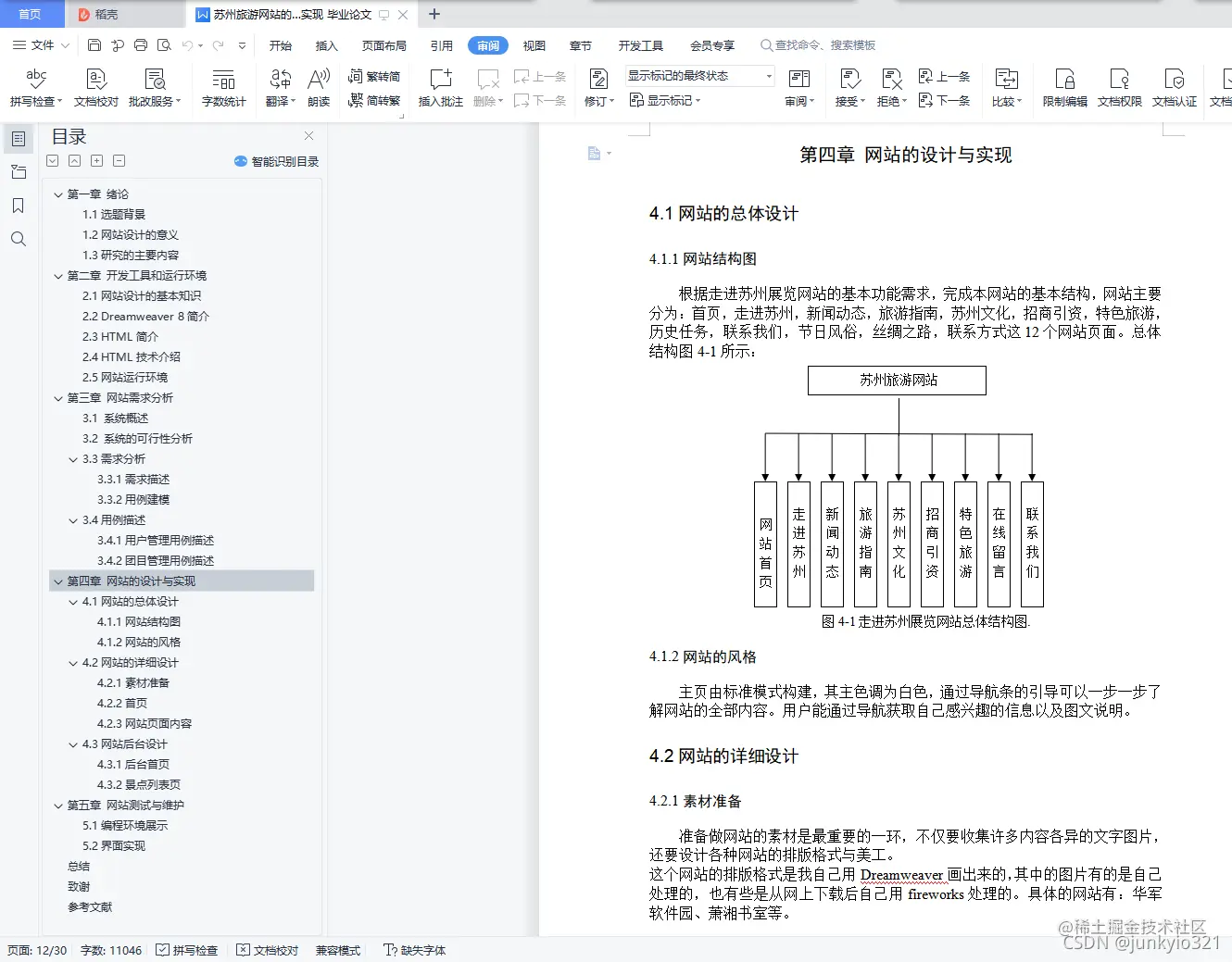Viewport: 1232px width, 962px height.
Task: Open 文档权限 document permissions
Action: click(x=1119, y=87)
